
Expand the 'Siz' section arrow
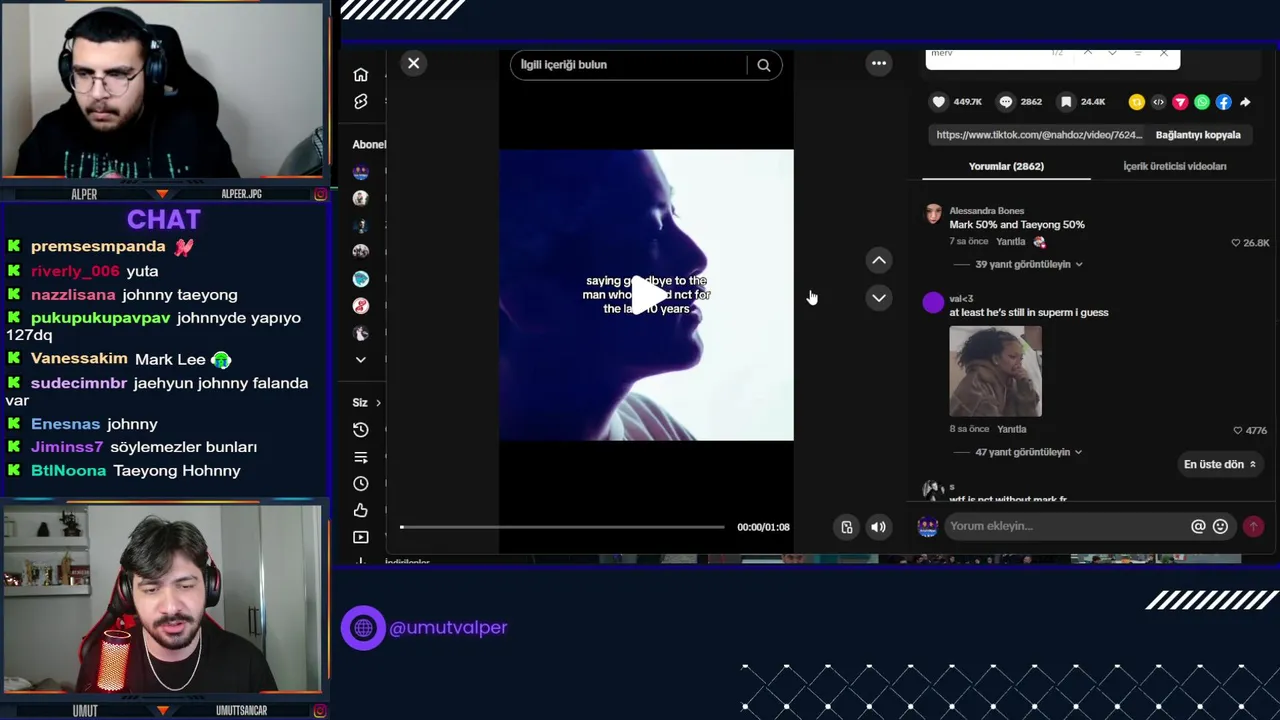[x=378, y=403]
